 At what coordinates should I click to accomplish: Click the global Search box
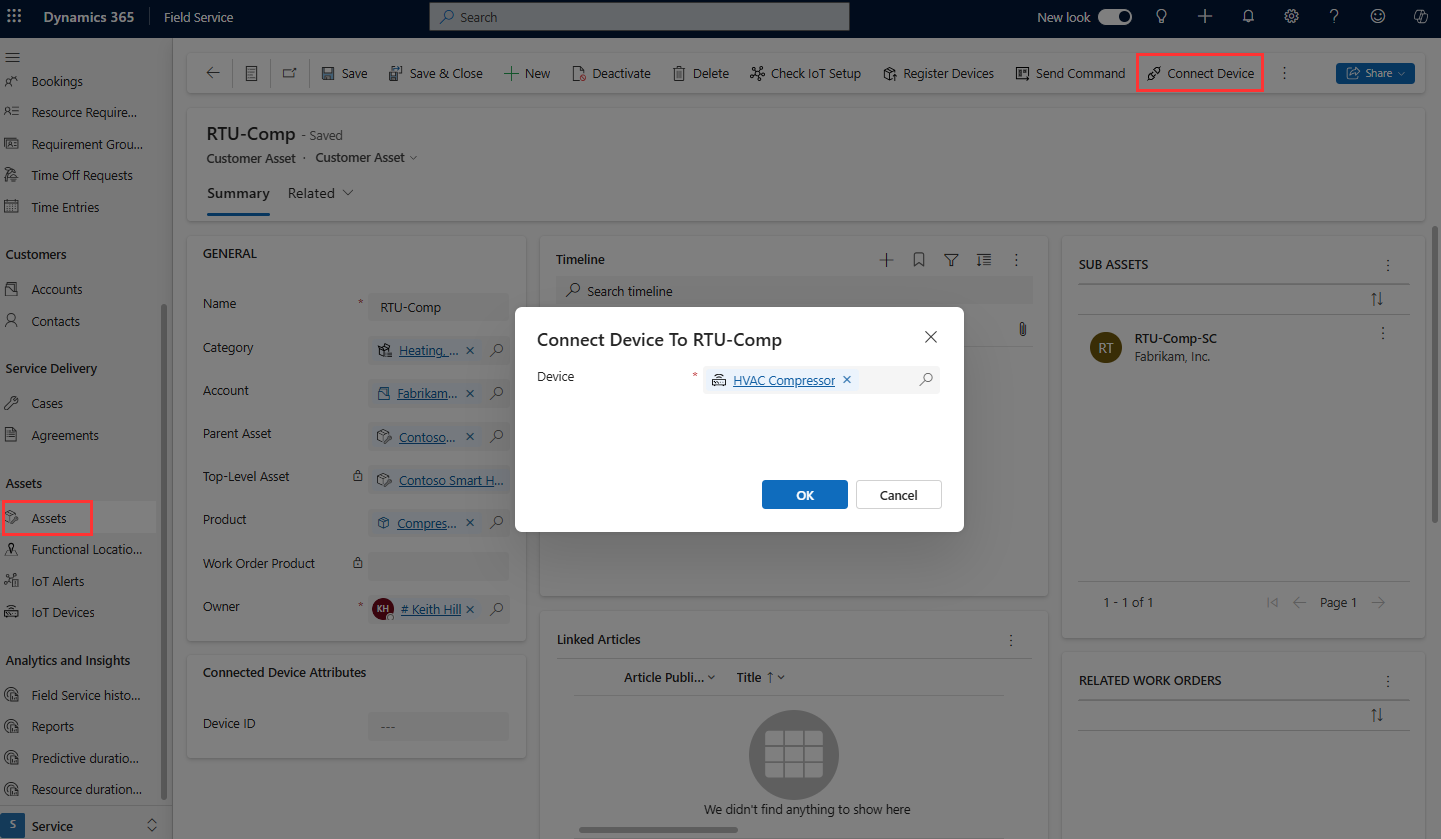coord(639,17)
